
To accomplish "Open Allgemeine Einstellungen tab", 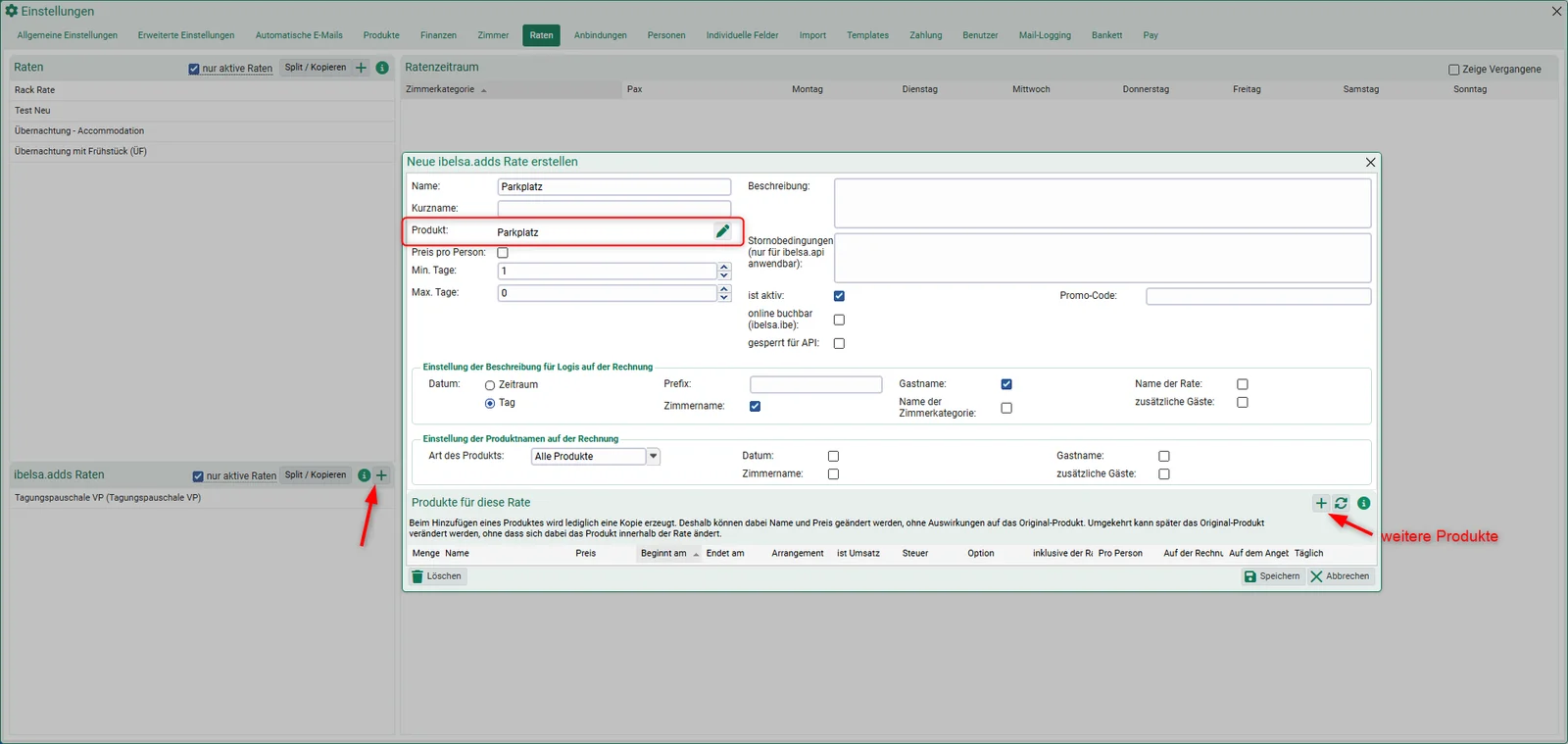I will [x=67, y=35].
